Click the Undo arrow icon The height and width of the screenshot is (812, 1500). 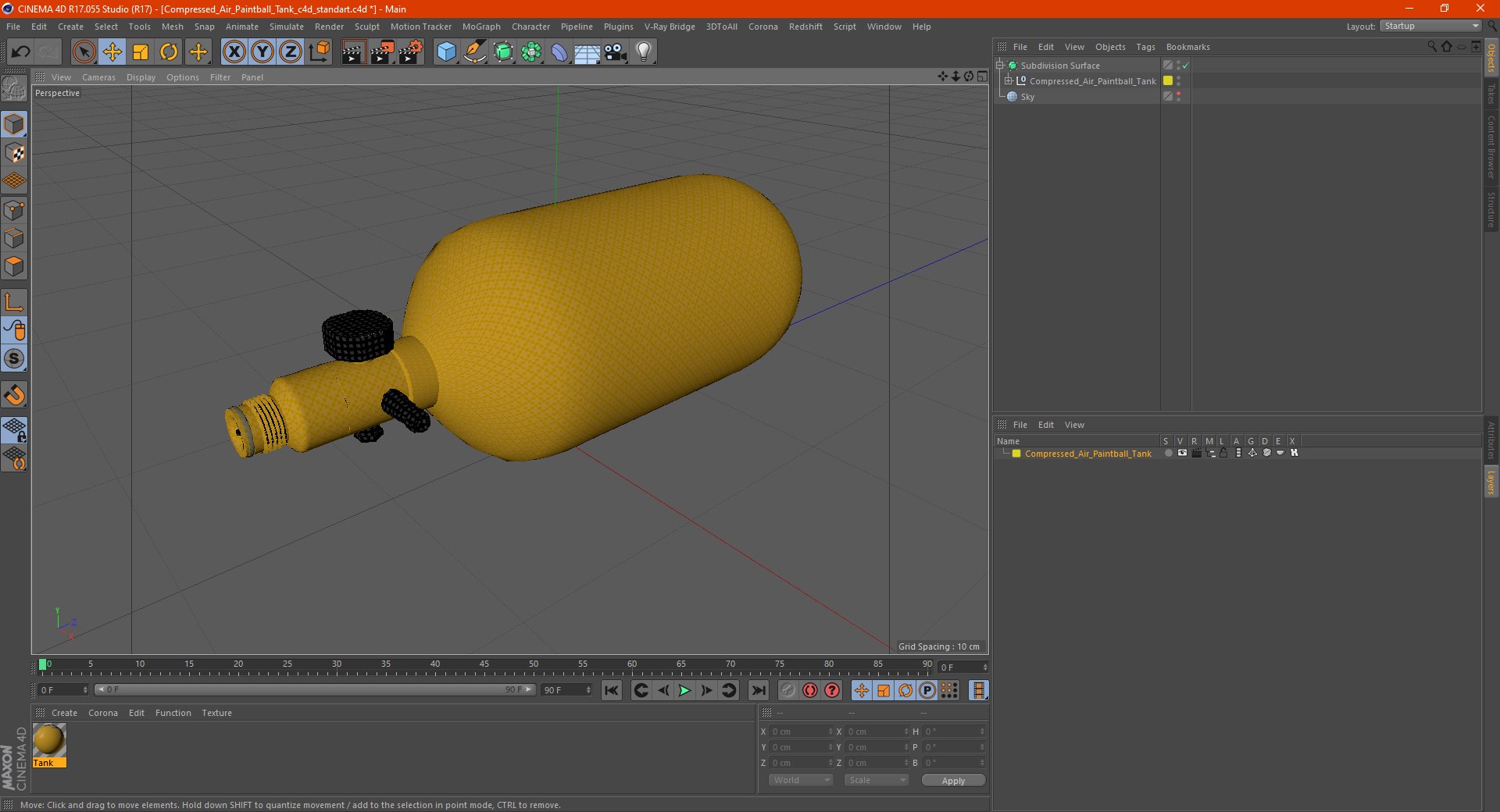click(21, 52)
